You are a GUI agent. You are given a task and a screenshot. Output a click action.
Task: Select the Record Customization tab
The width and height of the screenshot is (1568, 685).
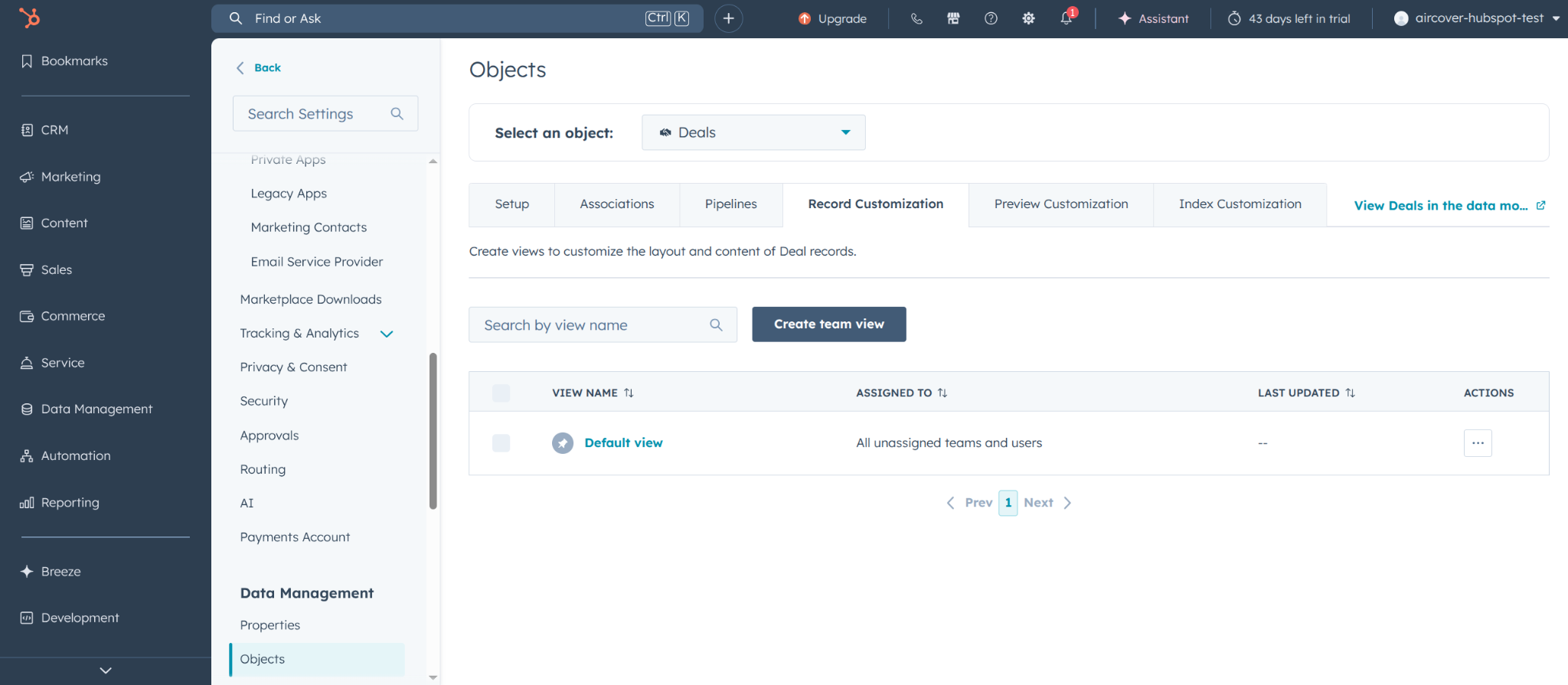tap(876, 204)
